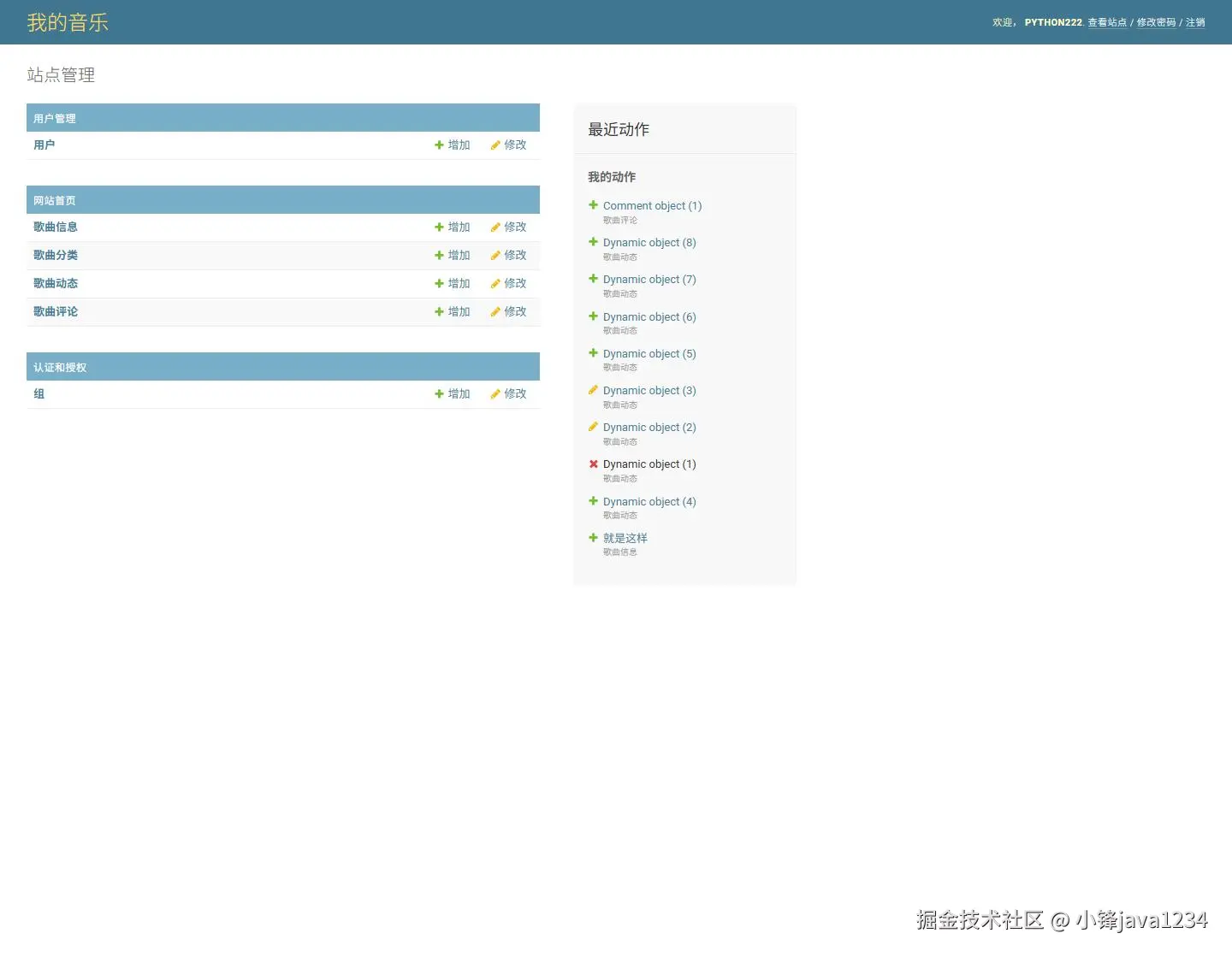Viewport: 1232px width, 957px height.
Task: Click 注销 to log out
Action: [1195, 22]
